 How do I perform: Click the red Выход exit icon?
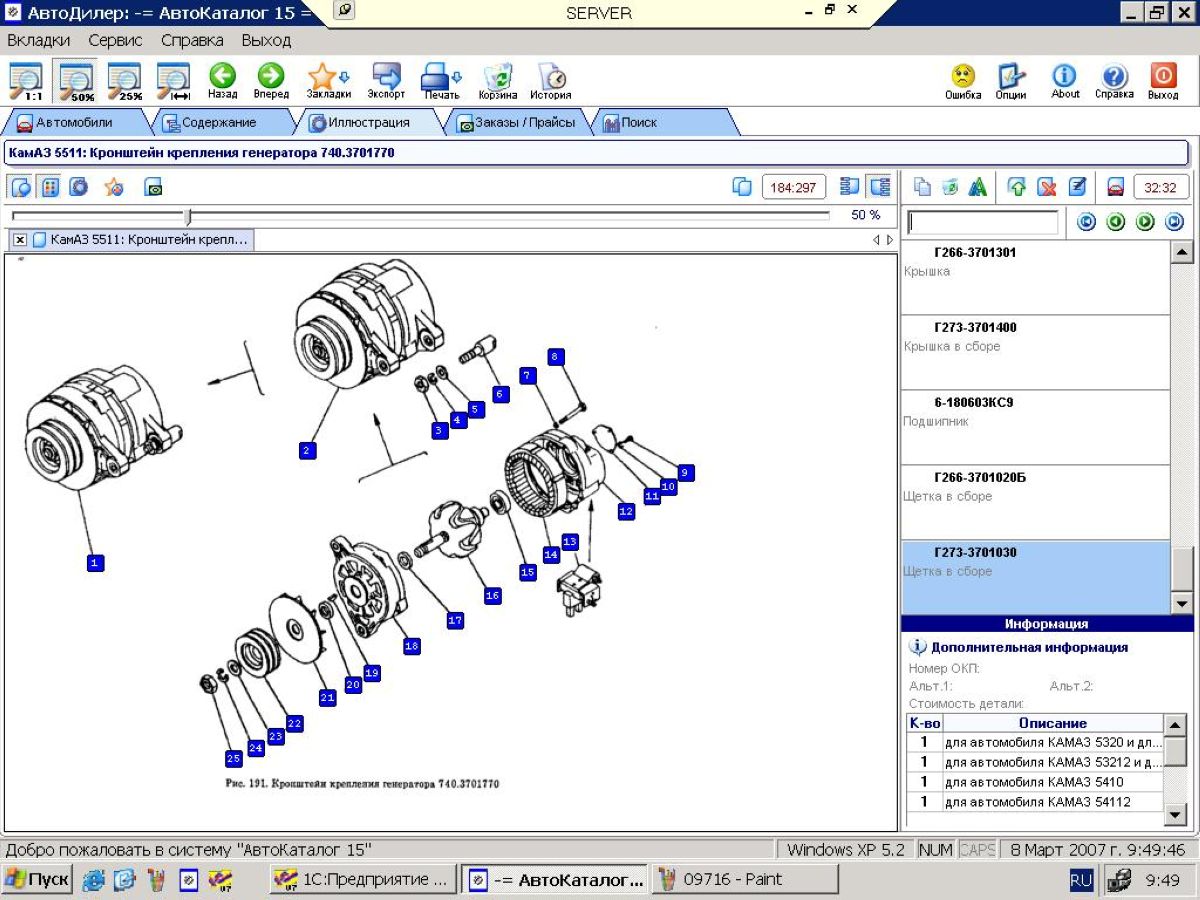[1163, 81]
